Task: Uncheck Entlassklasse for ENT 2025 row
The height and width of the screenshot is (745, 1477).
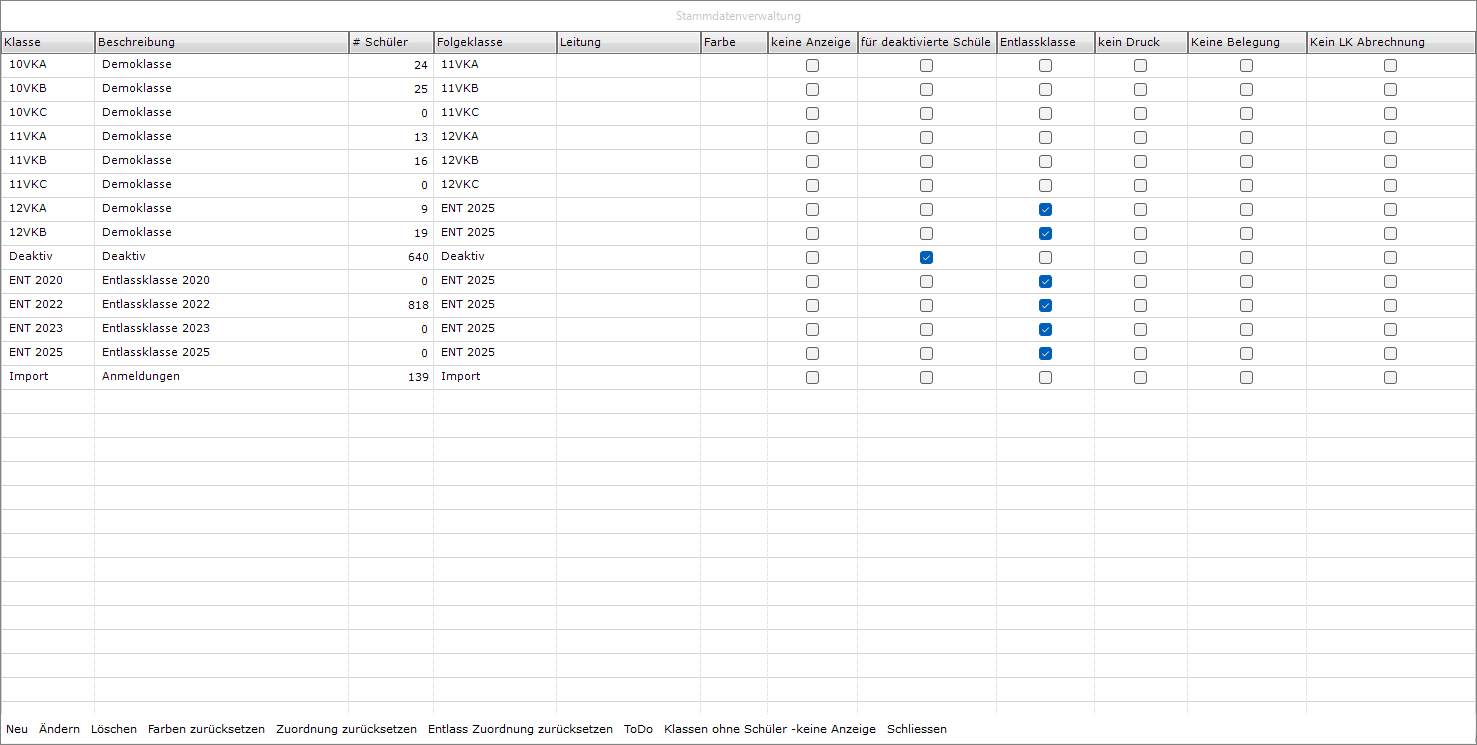Action: (1045, 353)
